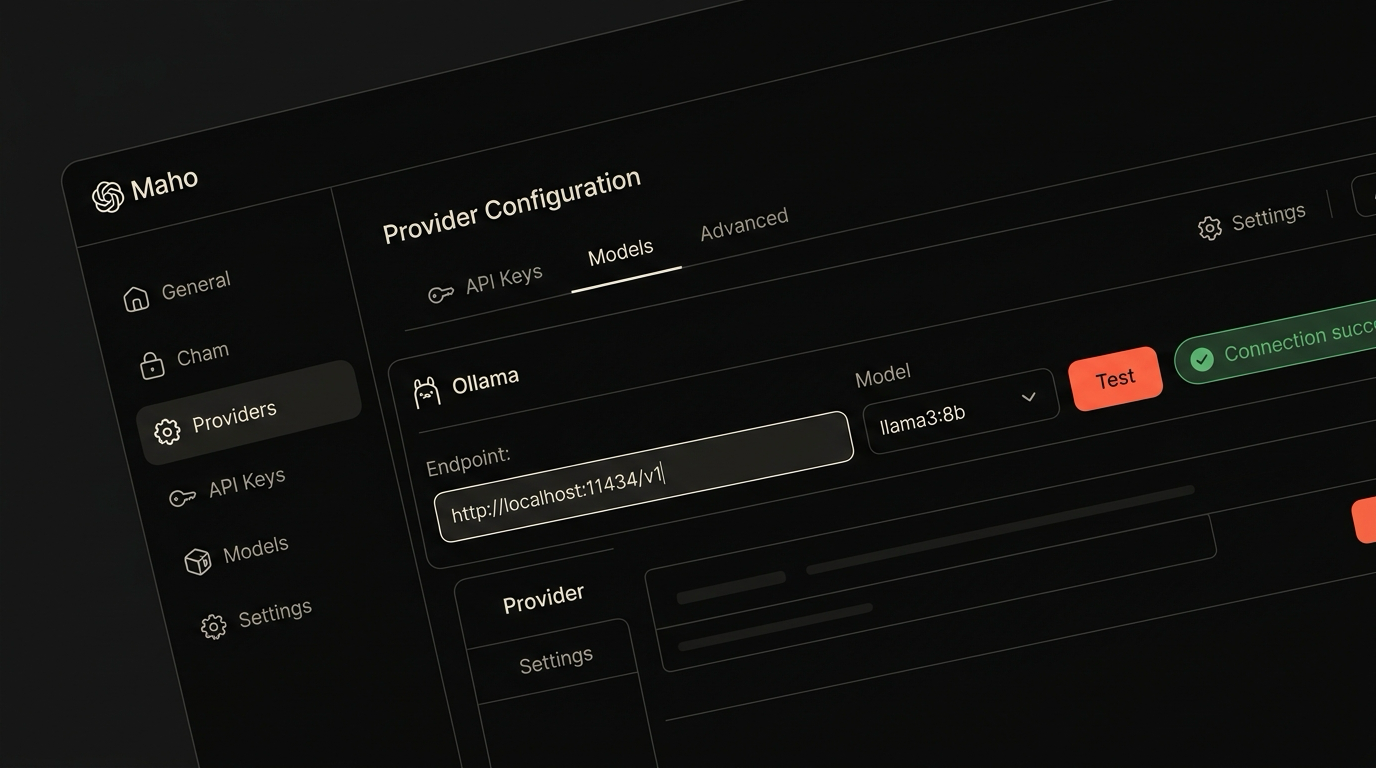
Task: Click the orange Test button
Action: (x=1115, y=379)
